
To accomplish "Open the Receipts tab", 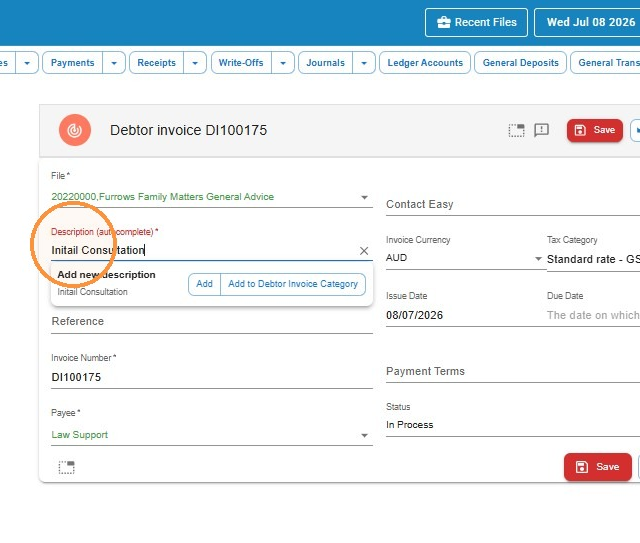I will (x=156, y=62).
